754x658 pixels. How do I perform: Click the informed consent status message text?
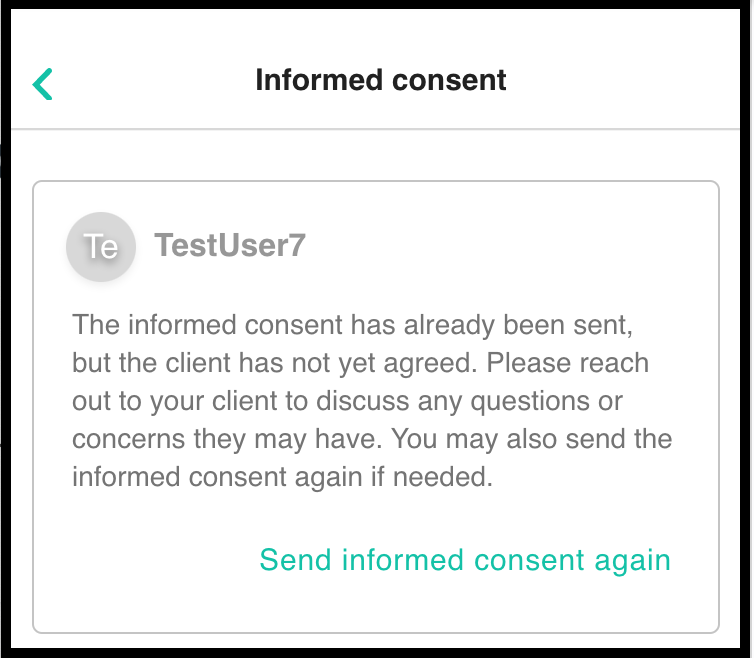372,400
